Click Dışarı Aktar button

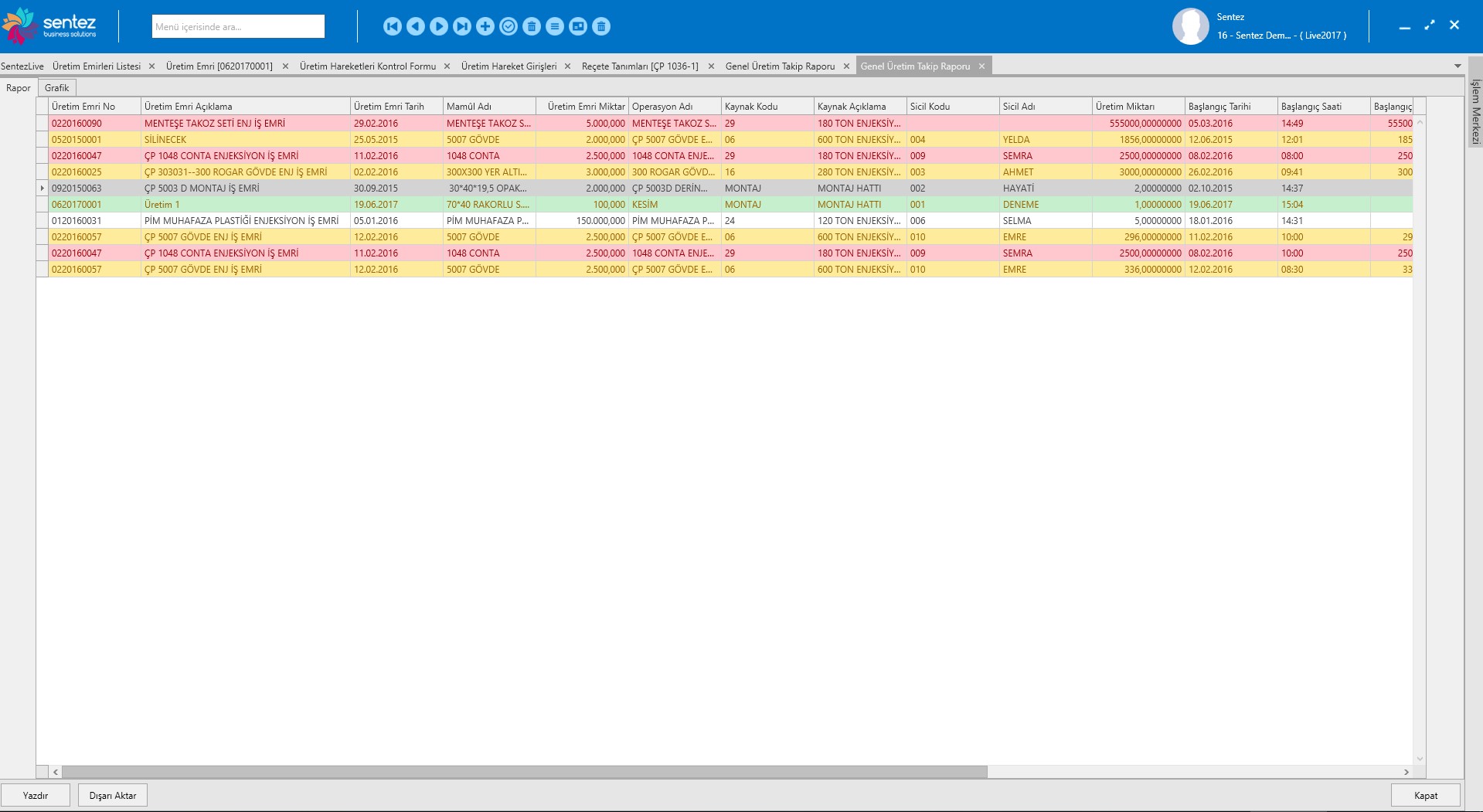point(113,795)
